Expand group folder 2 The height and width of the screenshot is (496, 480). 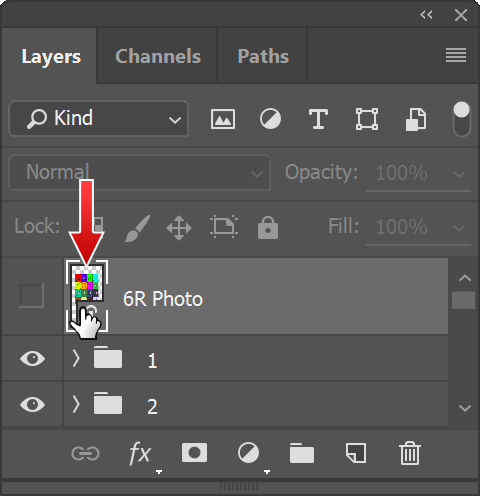(x=76, y=404)
